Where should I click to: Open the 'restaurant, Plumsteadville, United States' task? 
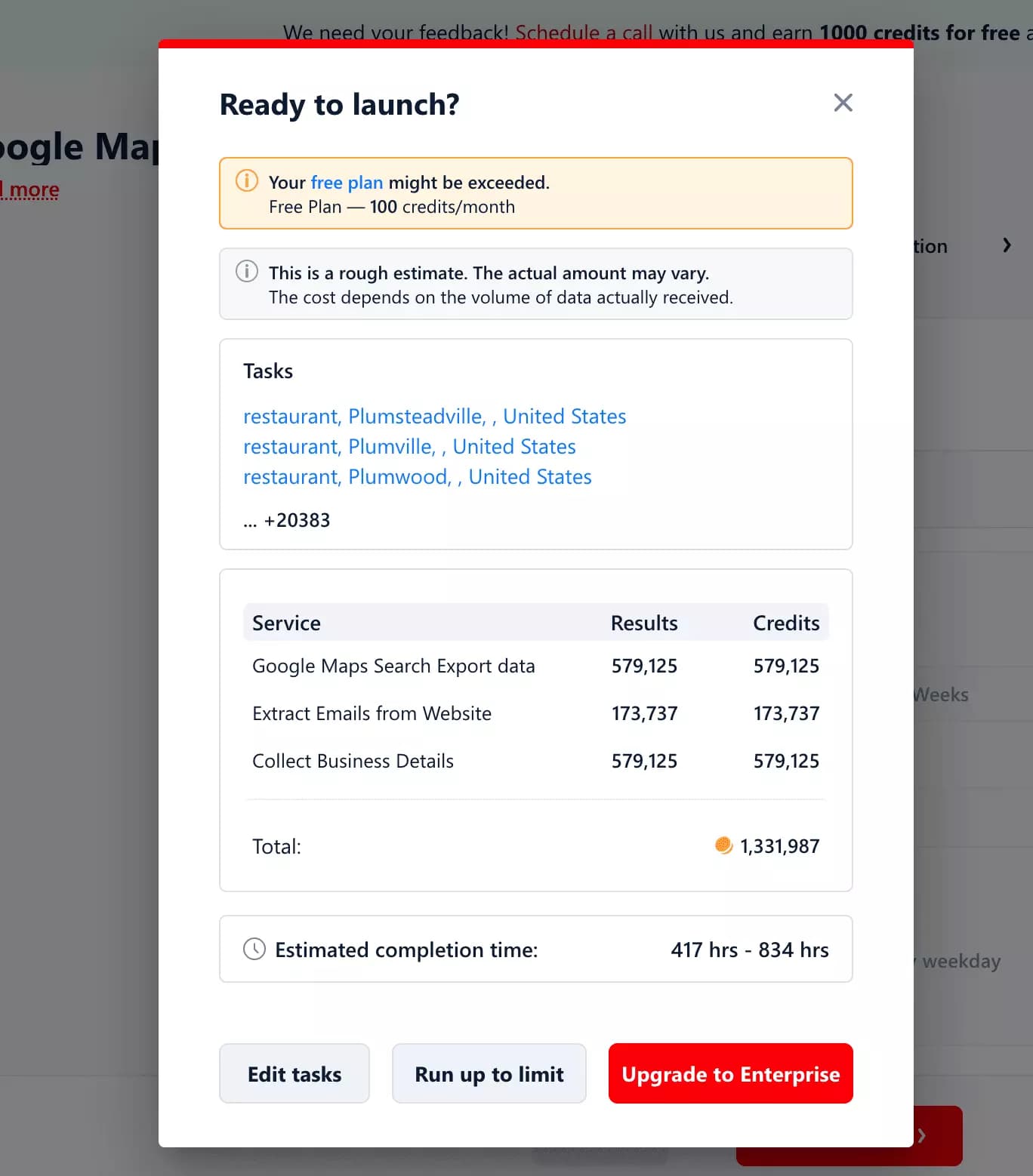(x=434, y=416)
